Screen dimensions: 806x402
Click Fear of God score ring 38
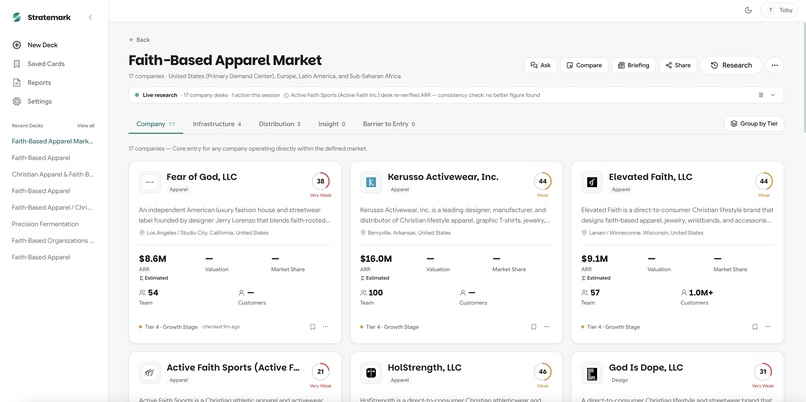pos(320,181)
